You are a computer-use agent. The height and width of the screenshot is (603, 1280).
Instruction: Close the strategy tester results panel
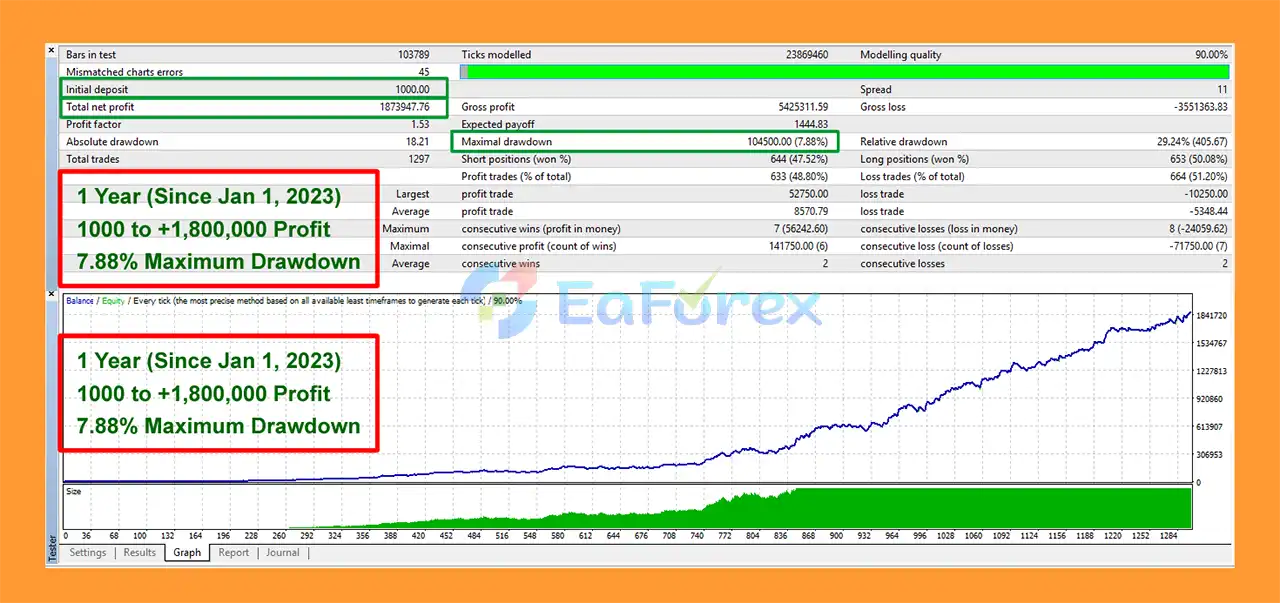(51, 50)
